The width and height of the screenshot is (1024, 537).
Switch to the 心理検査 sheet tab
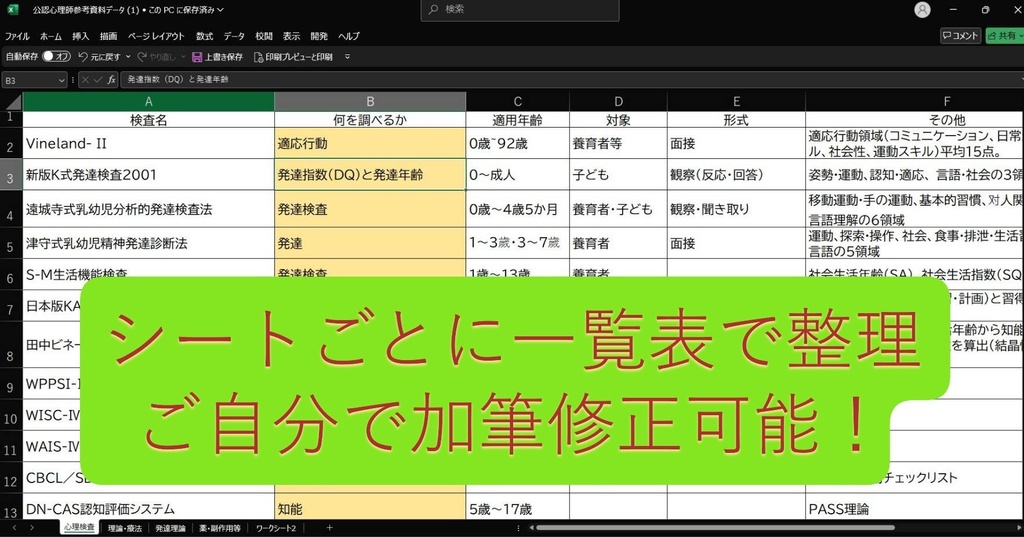click(79, 527)
